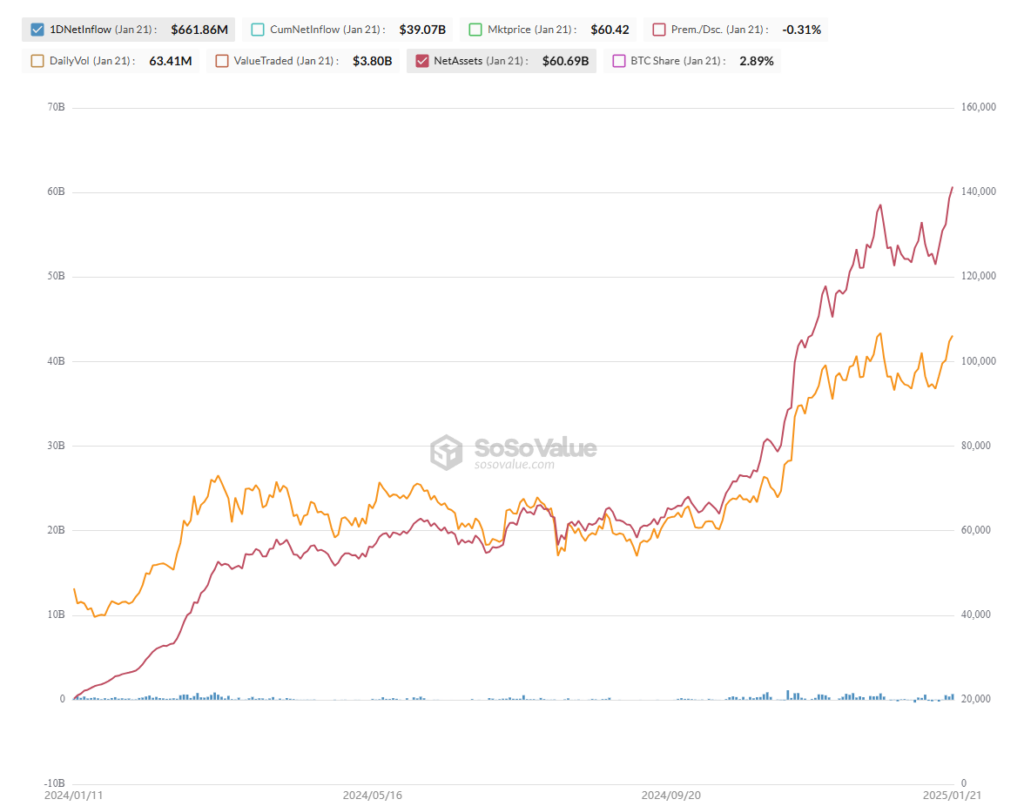The width and height of the screenshot is (1024, 806).
Task: Click the 140,000 right axis label
Action: pos(978,191)
